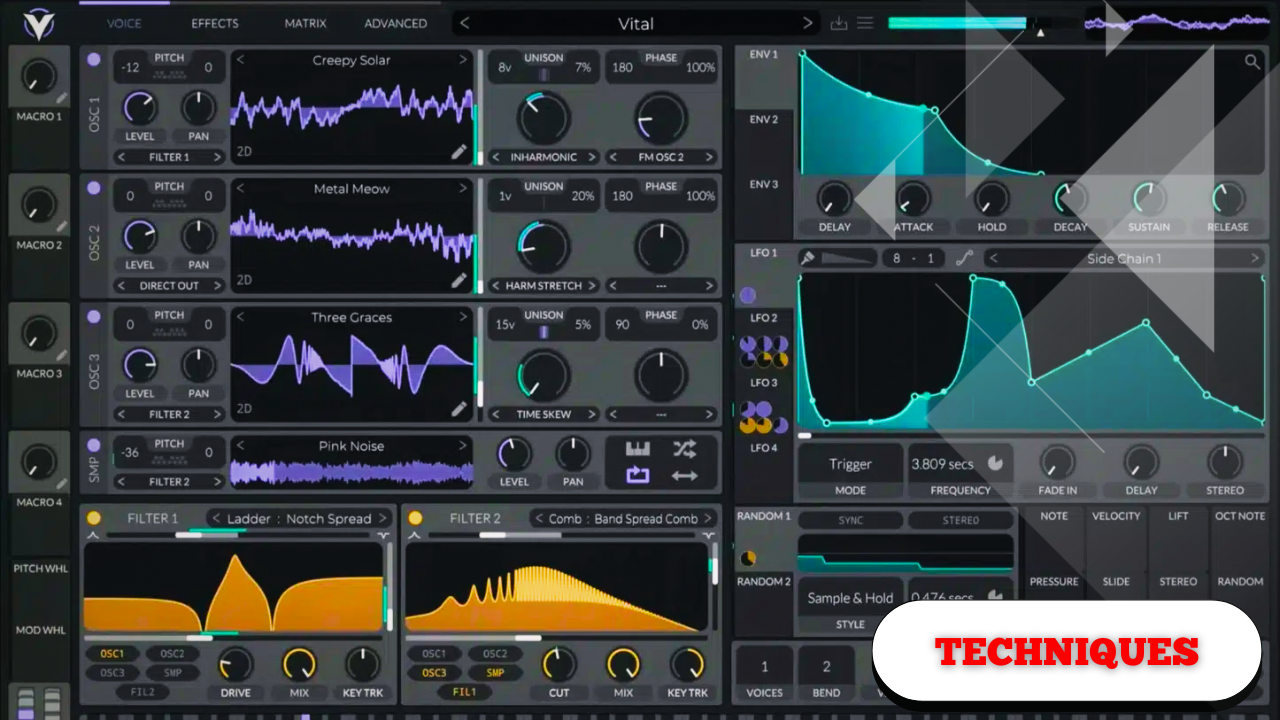Image resolution: width=1280 pixels, height=720 pixels.
Task: Enable sample keyboard tracking icon
Action: (637, 449)
